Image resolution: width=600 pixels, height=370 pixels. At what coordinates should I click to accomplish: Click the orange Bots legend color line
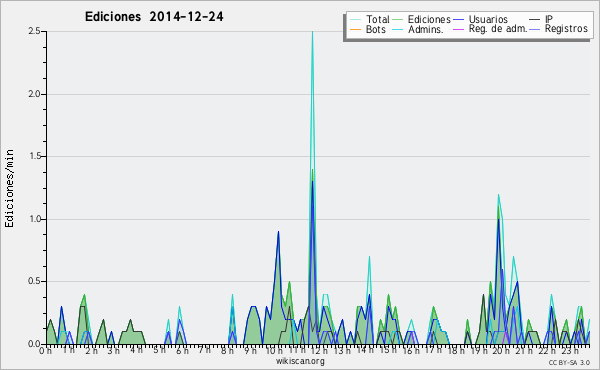tap(355, 29)
